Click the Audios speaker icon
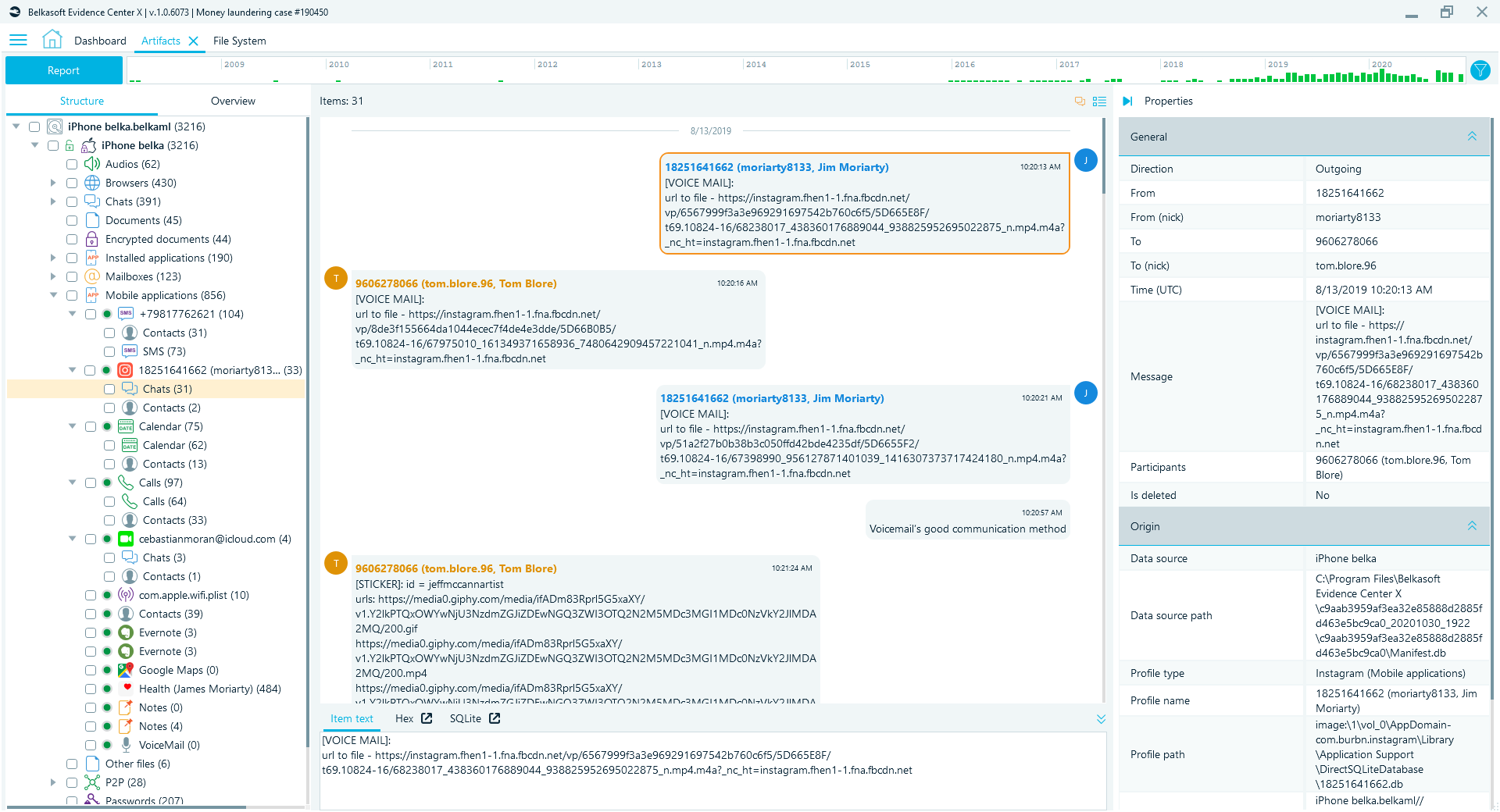1500x812 pixels. point(92,164)
